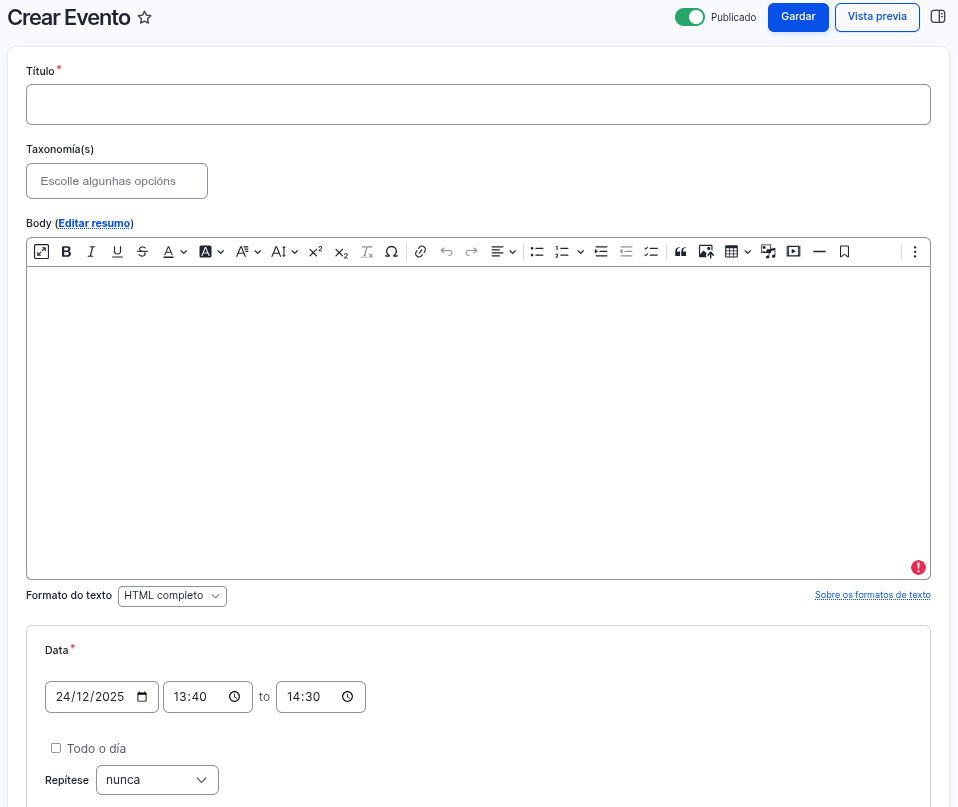Apply italic formatting in the toolbar
Image resolution: width=958 pixels, height=807 pixels.
coord(91,252)
